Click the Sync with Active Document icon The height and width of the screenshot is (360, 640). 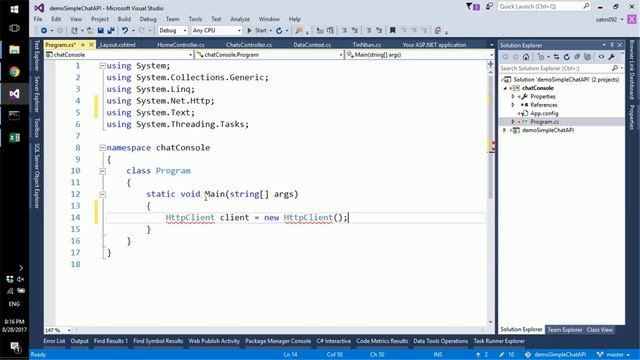[x=556, y=57]
